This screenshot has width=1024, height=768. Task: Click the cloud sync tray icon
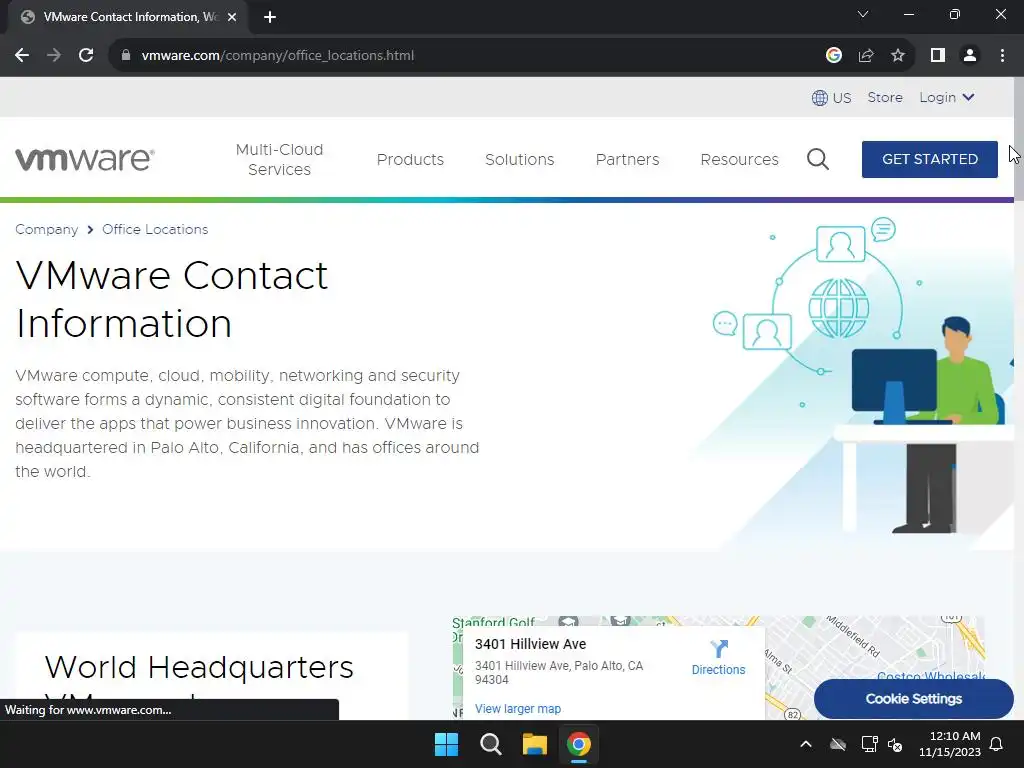[x=838, y=744]
